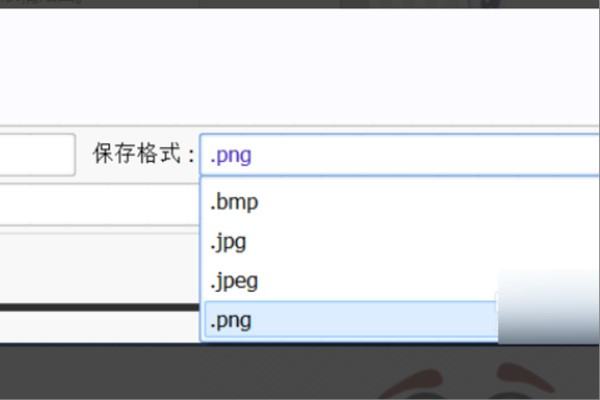This screenshot has width=600, height=400.
Task: Open the 保存格式 format combo box
Action: point(399,155)
